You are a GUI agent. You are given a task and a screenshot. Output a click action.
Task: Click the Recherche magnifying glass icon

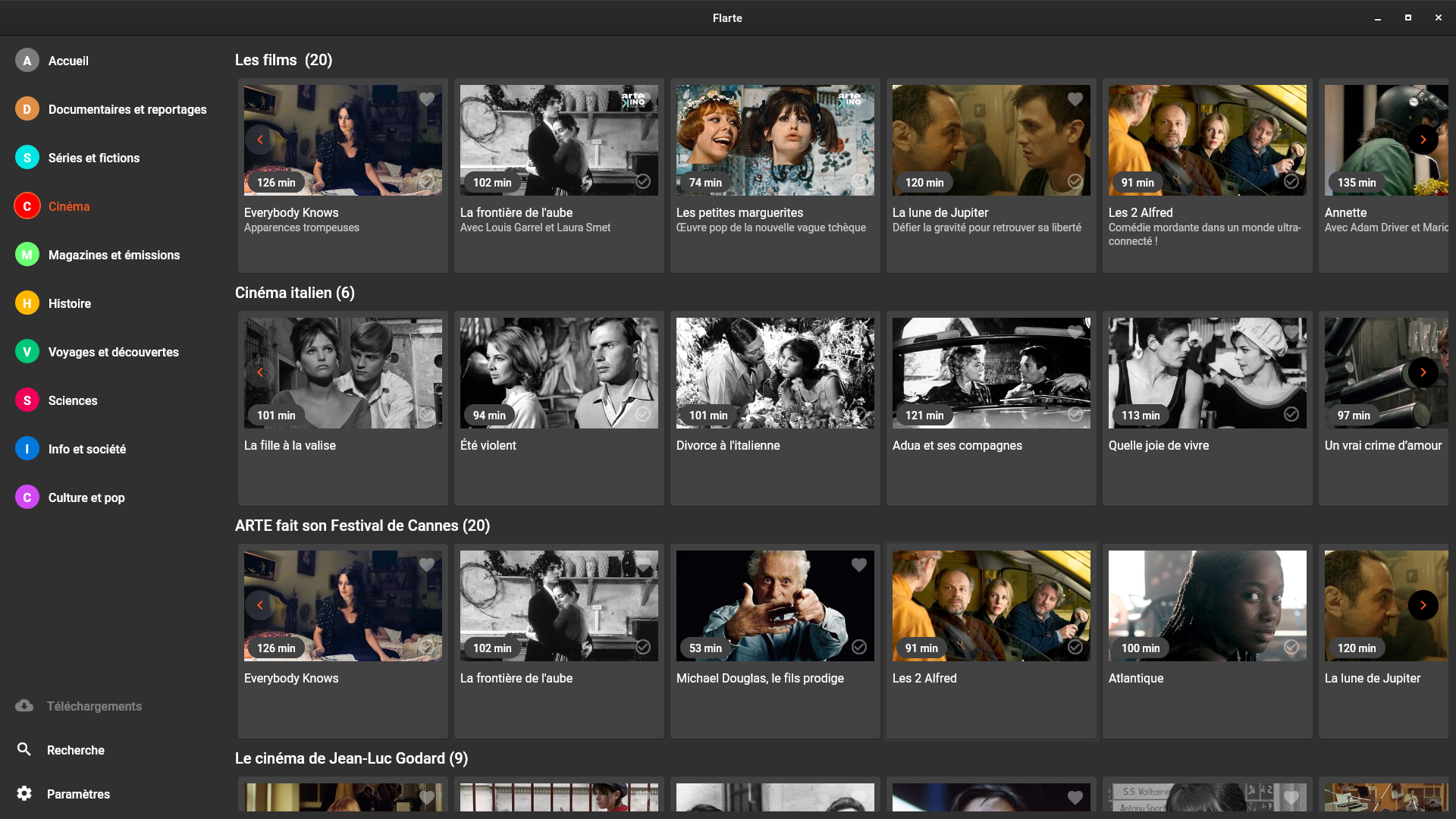pyautogui.click(x=24, y=749)
